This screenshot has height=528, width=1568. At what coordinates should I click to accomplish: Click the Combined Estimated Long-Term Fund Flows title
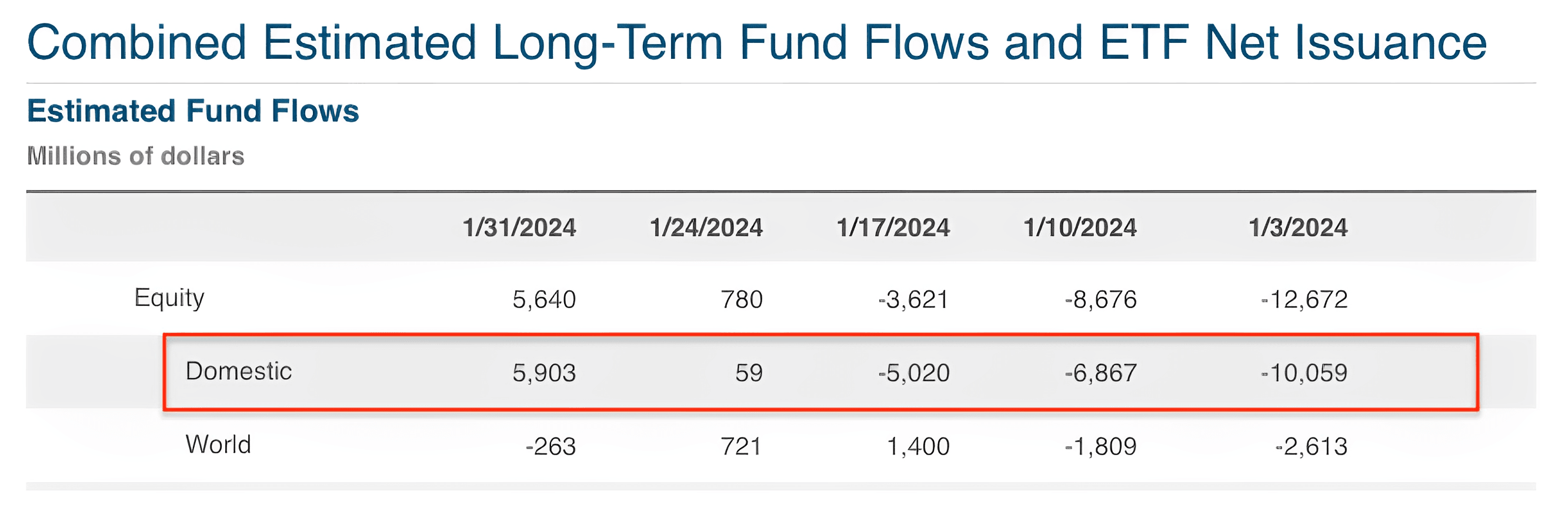(x=756, y=42)
